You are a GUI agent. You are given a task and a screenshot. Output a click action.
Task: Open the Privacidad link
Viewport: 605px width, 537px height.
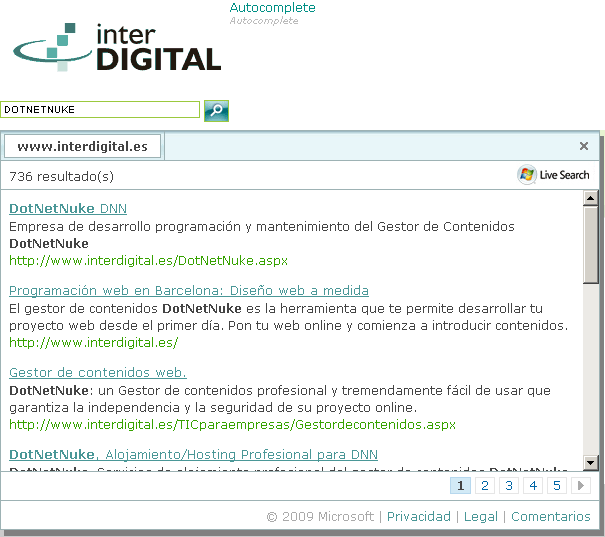(419, 516)
